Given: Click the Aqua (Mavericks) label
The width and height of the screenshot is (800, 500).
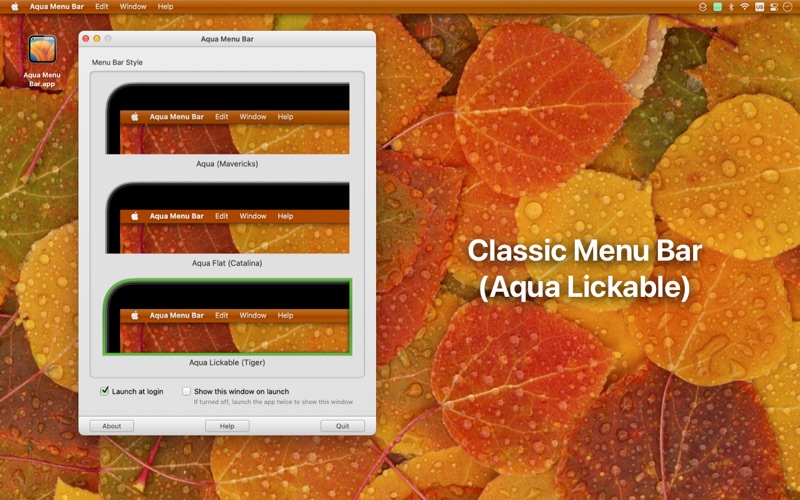Looking at the screenshot, I should pos(227,164).
